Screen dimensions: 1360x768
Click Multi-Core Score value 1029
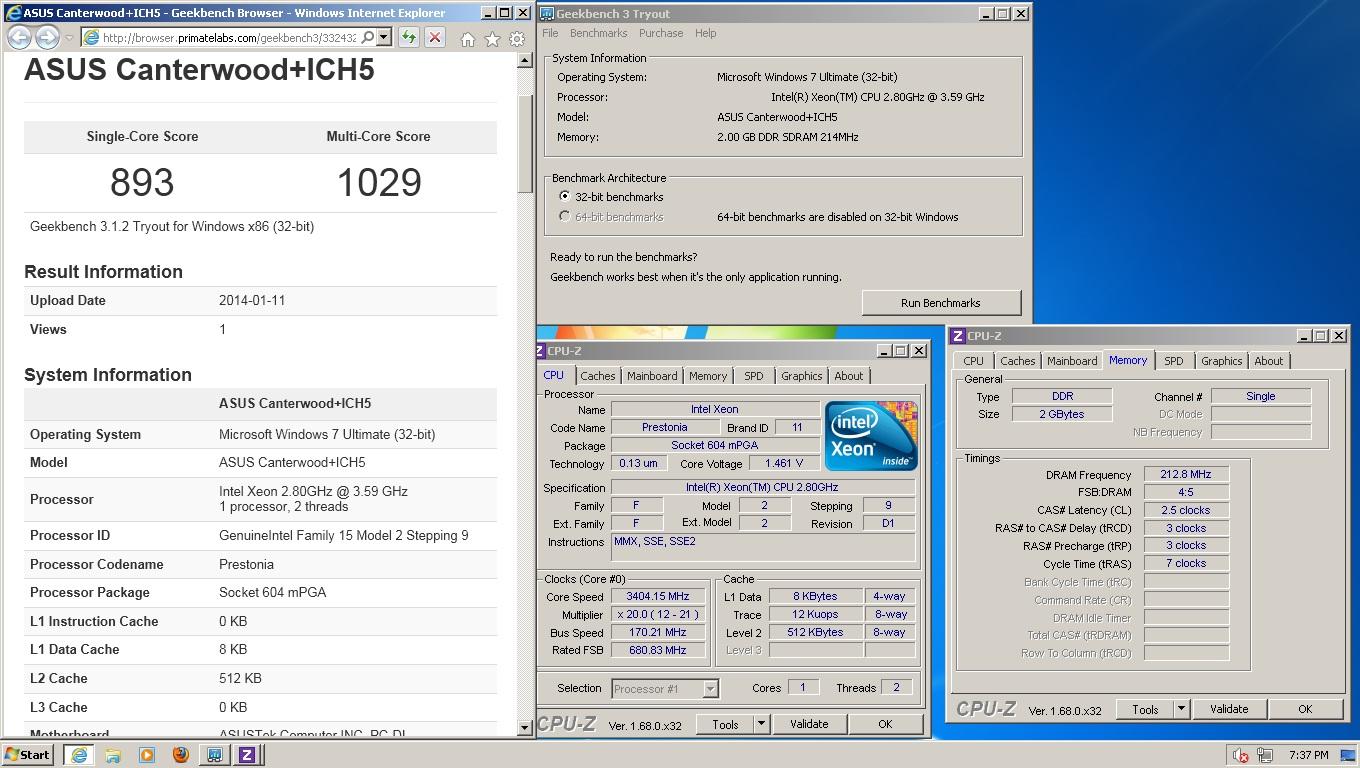379,183
